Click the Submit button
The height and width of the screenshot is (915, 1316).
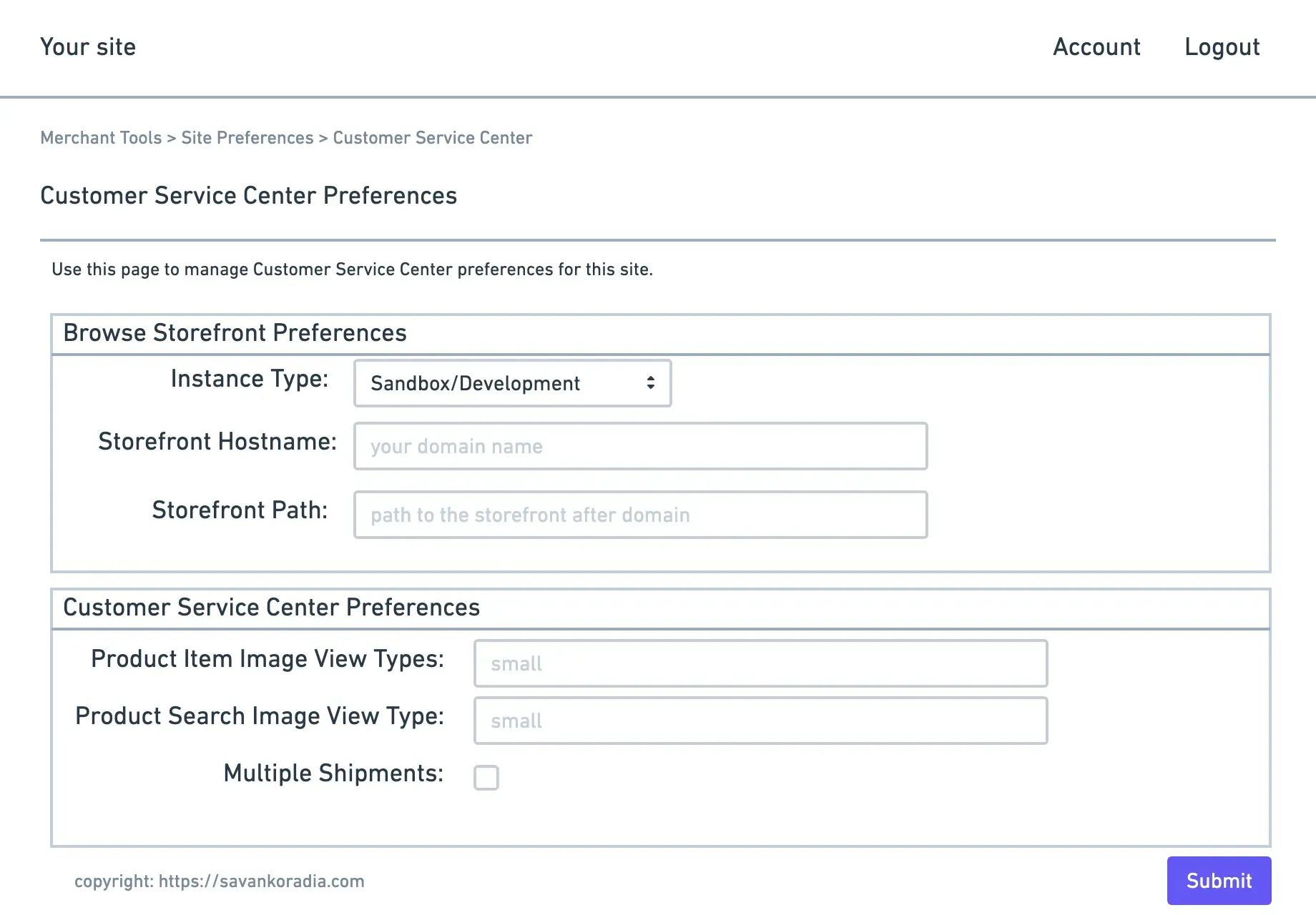(1219, 881)
